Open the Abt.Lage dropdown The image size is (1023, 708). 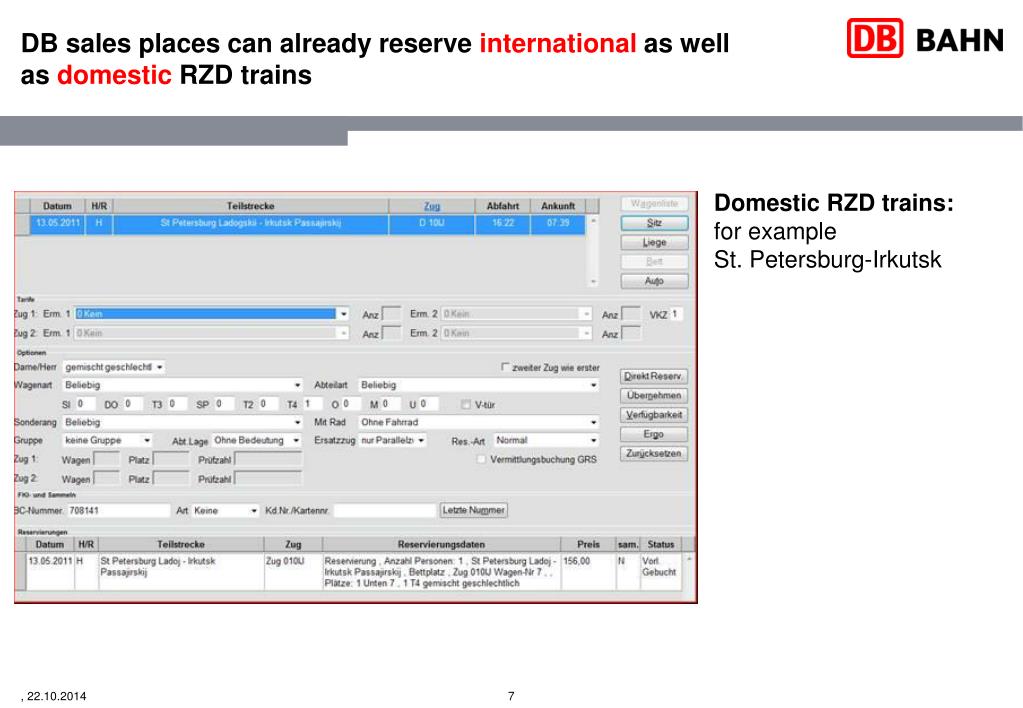[x=296, y=441]
